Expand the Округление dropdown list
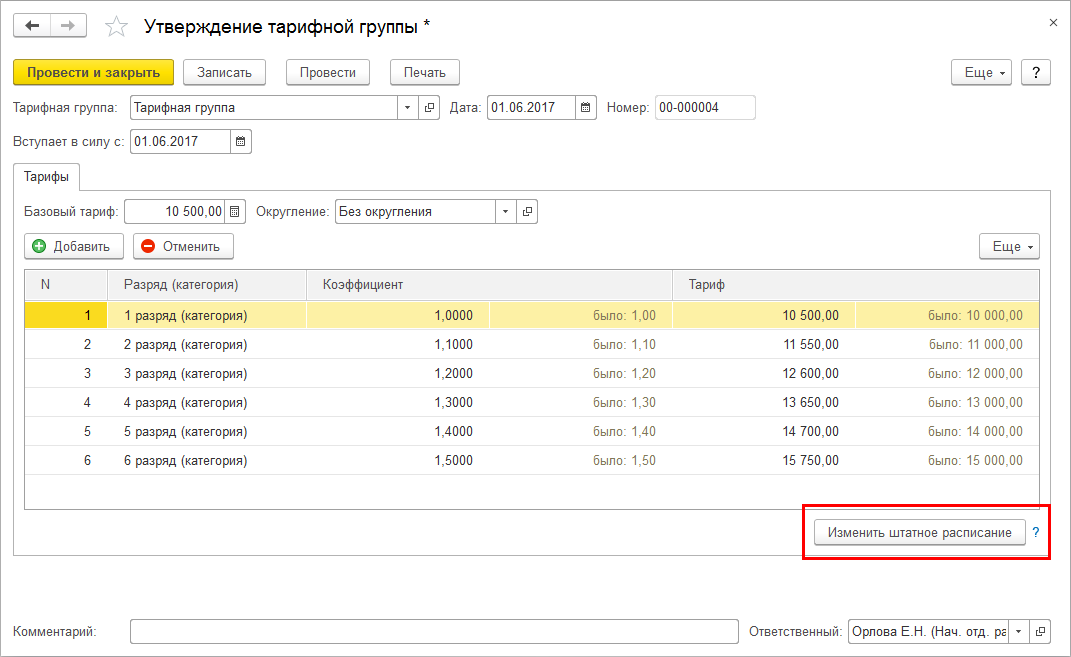1071x657 pixels. 505,212
